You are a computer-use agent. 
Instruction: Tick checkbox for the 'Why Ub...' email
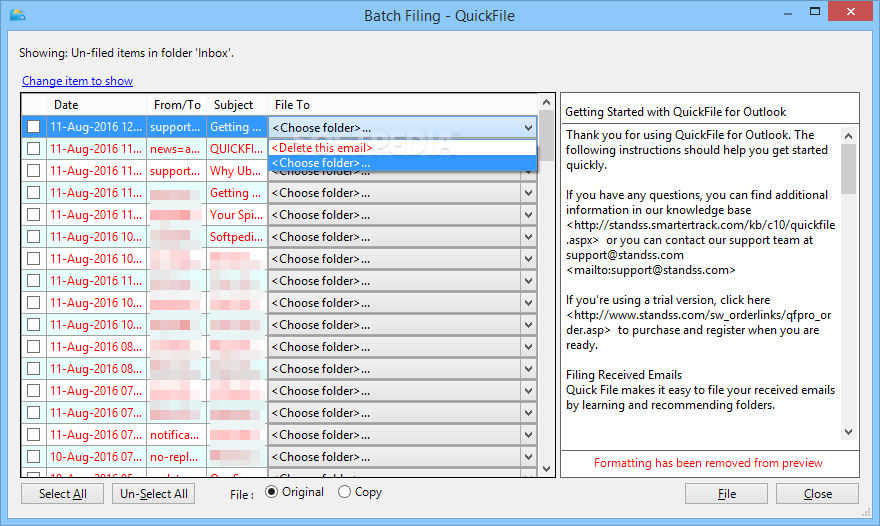(34, 171)
